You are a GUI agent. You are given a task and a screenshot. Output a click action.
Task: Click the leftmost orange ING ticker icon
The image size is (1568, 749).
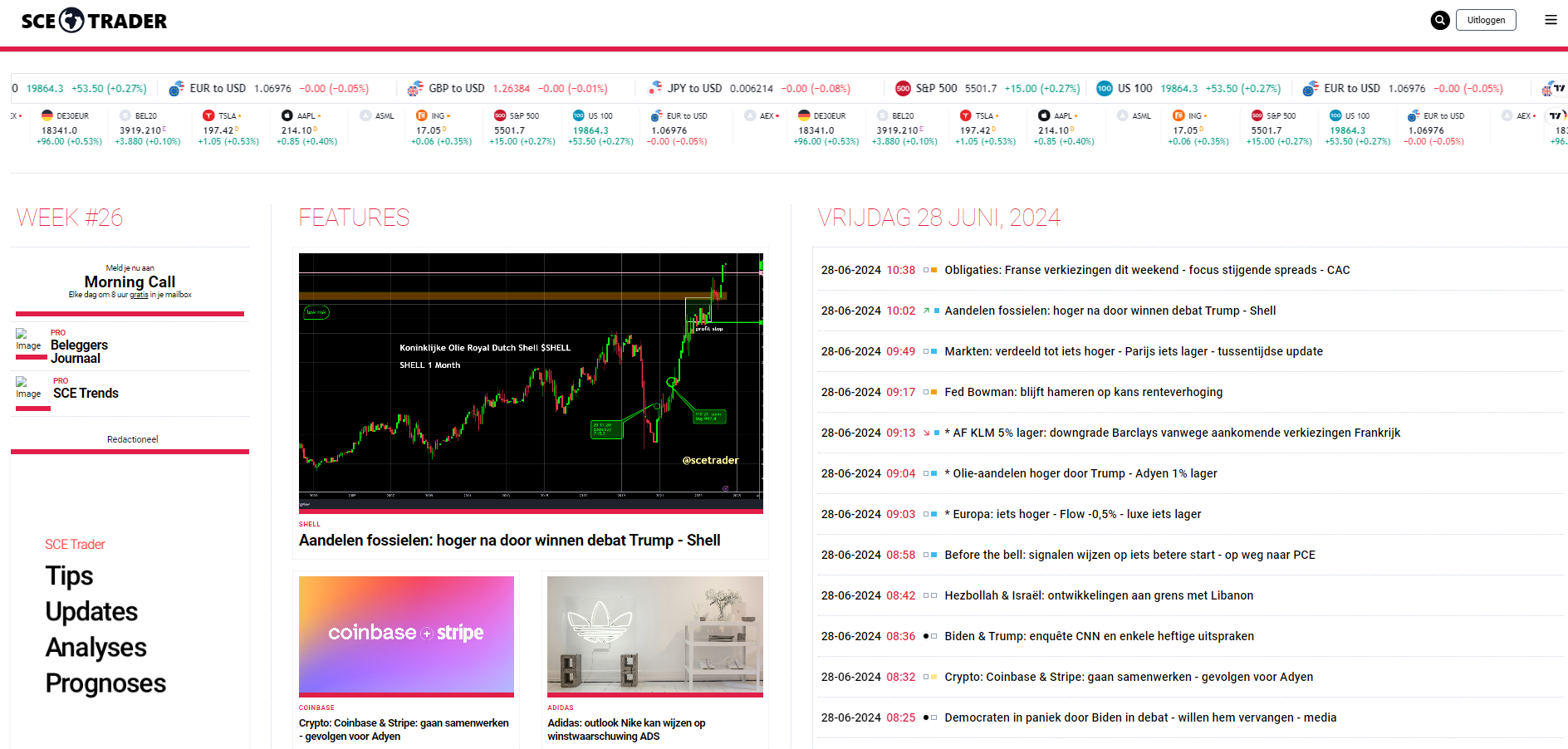pyautogui.click(x=422, y=115)
